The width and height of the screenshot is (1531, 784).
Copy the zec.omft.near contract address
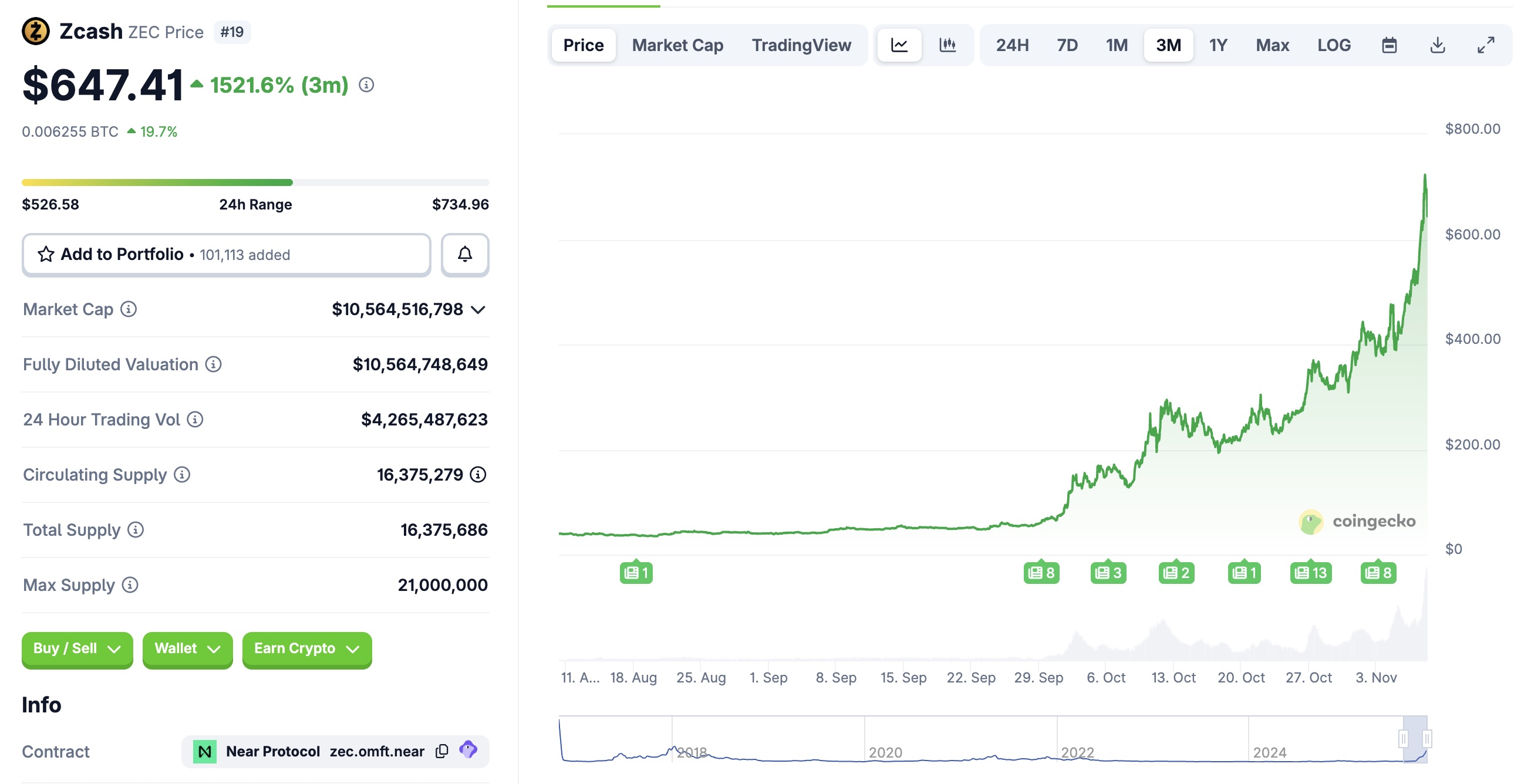(x=441, y=751)
